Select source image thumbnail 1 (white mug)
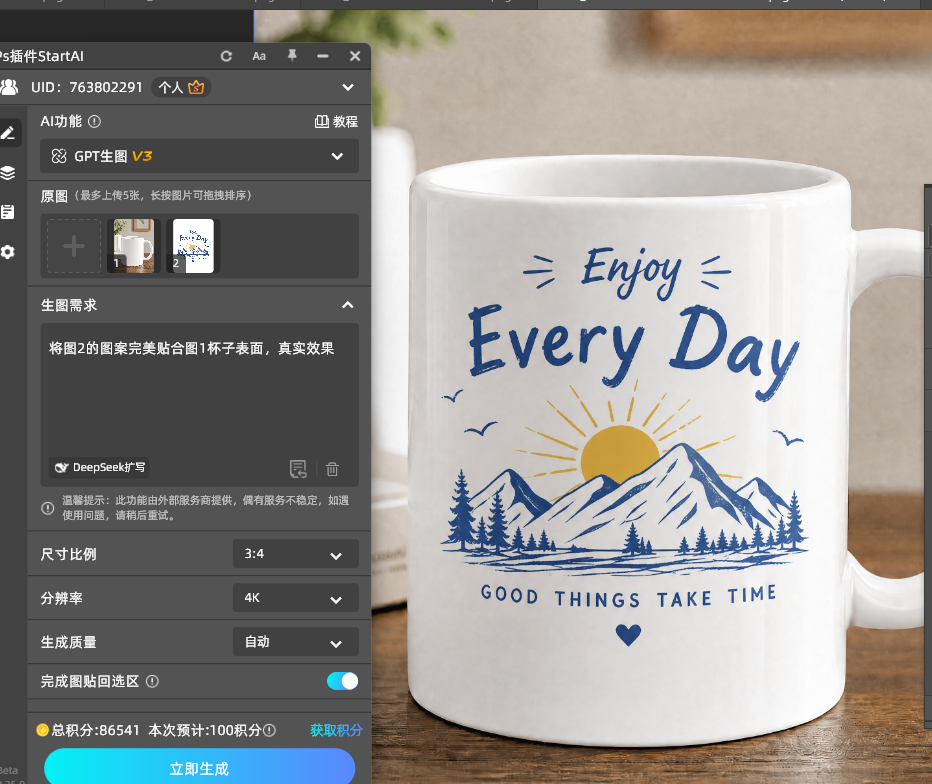Viewport: 932px width, 784px height. click(x=134, y=246)
